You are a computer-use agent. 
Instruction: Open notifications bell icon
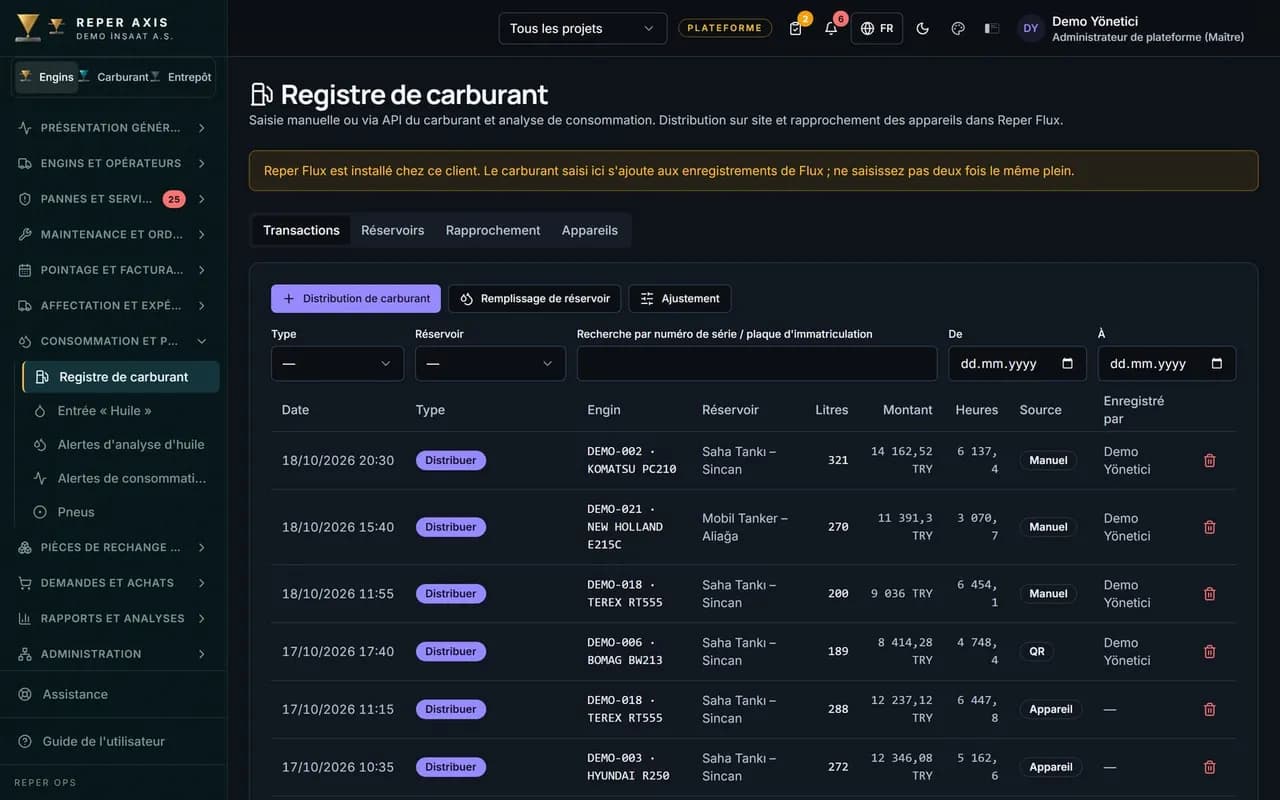(x=831, y=28)
